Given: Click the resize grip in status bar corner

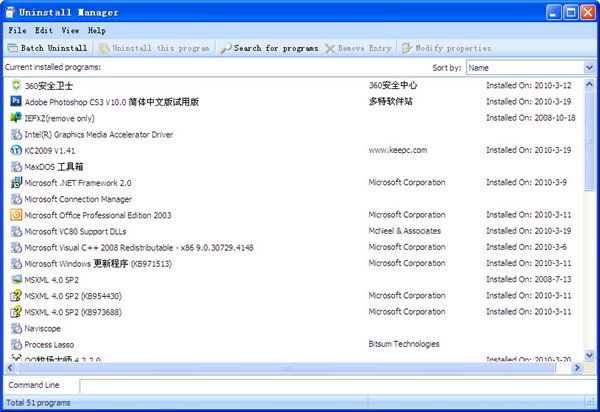Looking at the screenshot, I should pyautogui.click(x=591, y=402).
